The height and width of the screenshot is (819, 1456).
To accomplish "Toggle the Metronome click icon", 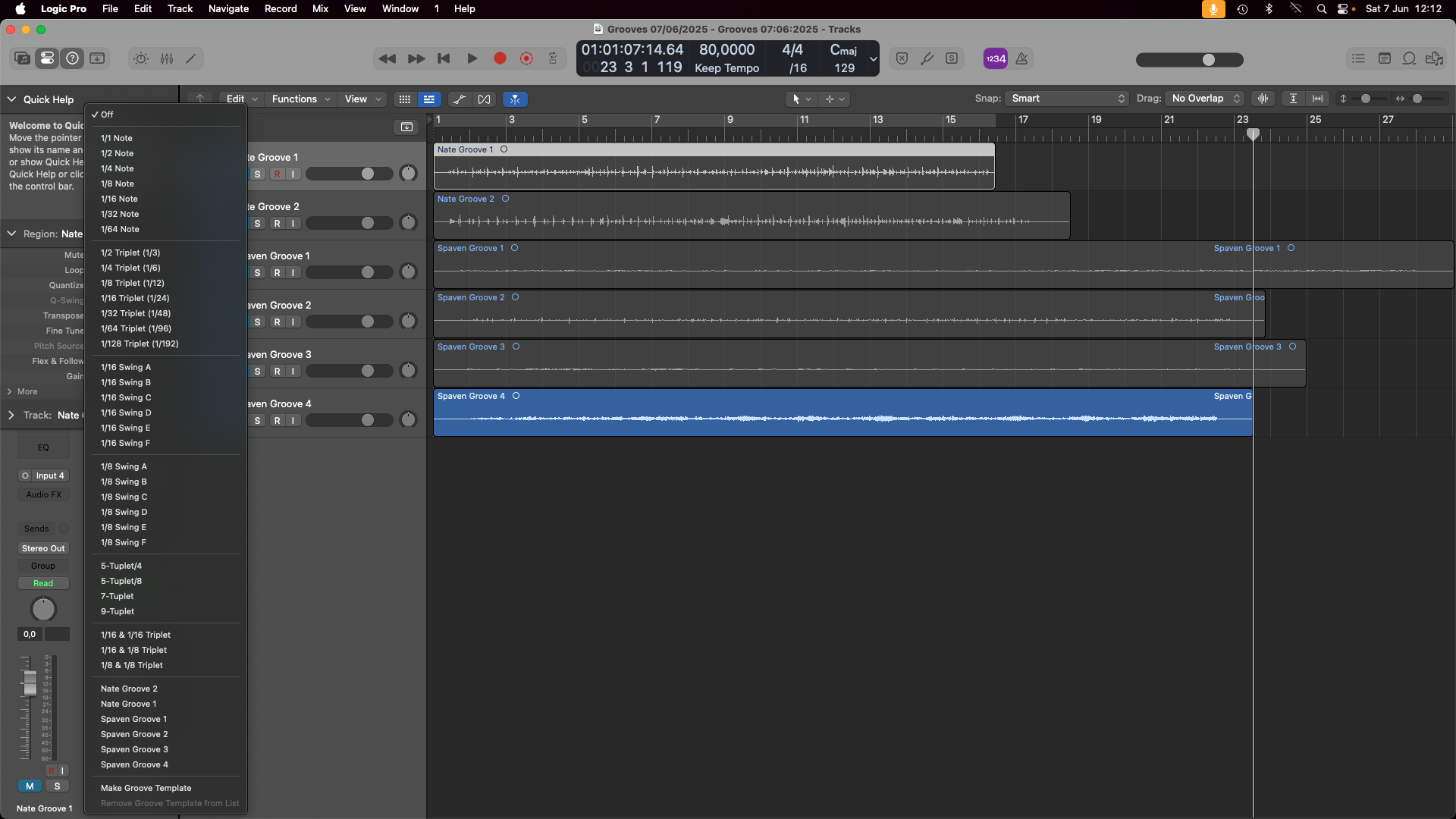I will [1021, 58].
